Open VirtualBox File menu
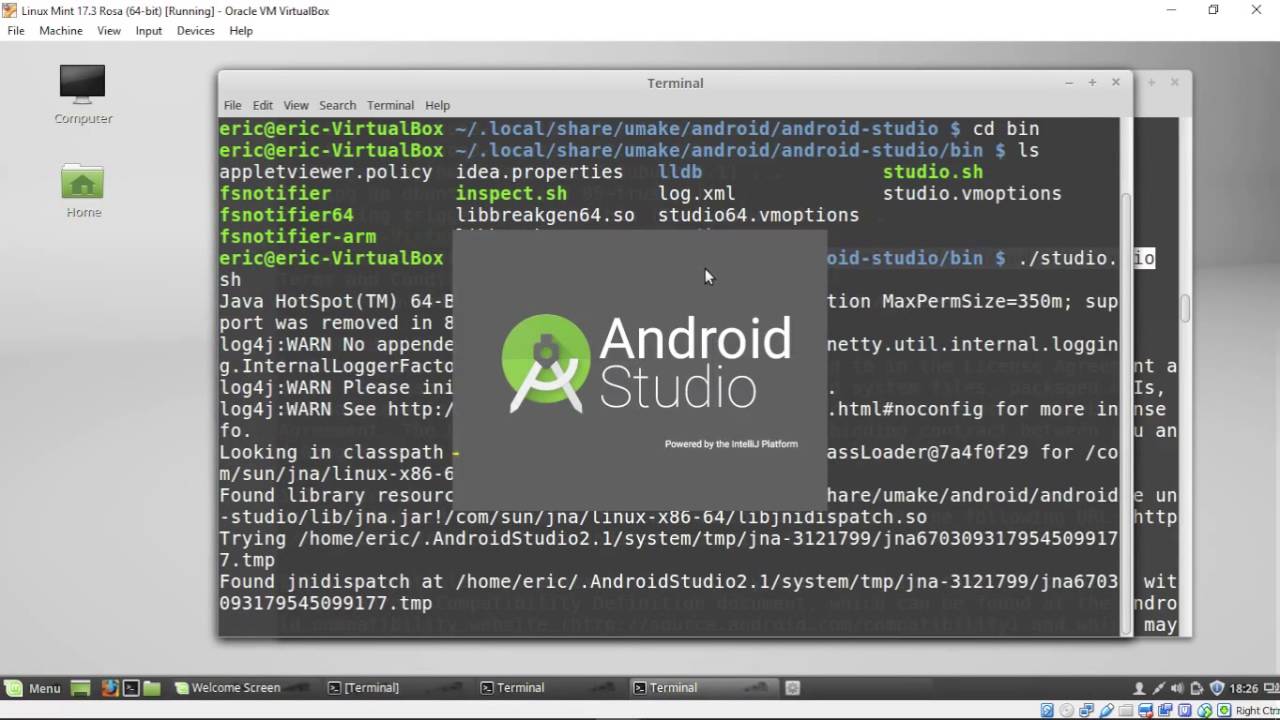The width and height of the screenshot is (1280, 720). pyautogui.click(x=16, y=31)
